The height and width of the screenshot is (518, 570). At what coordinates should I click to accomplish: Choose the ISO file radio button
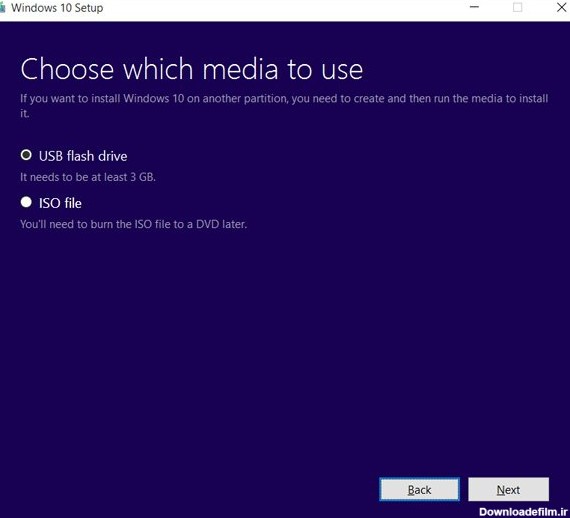[x=26, y=202]
